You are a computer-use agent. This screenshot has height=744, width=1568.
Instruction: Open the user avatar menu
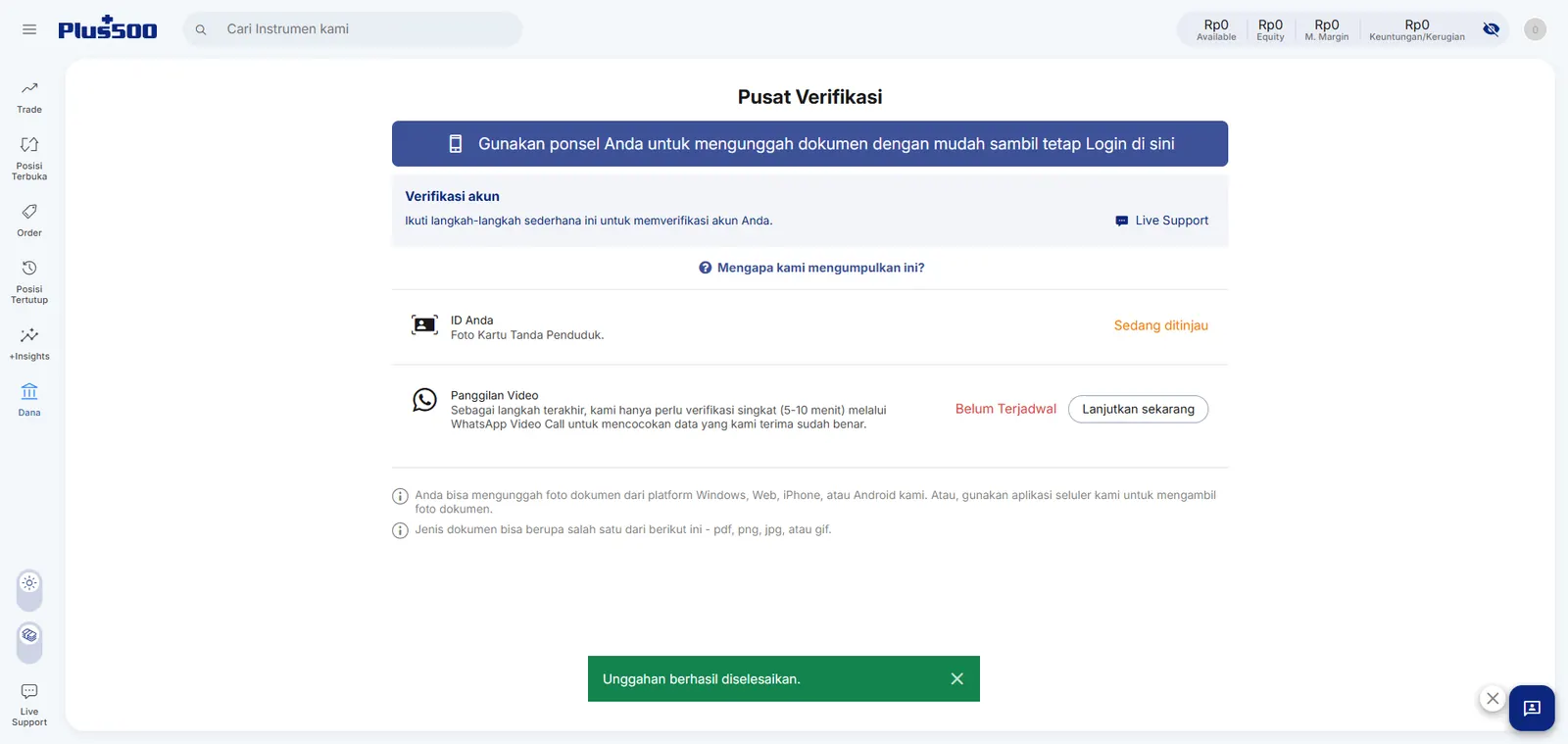tap(1535, 29)
